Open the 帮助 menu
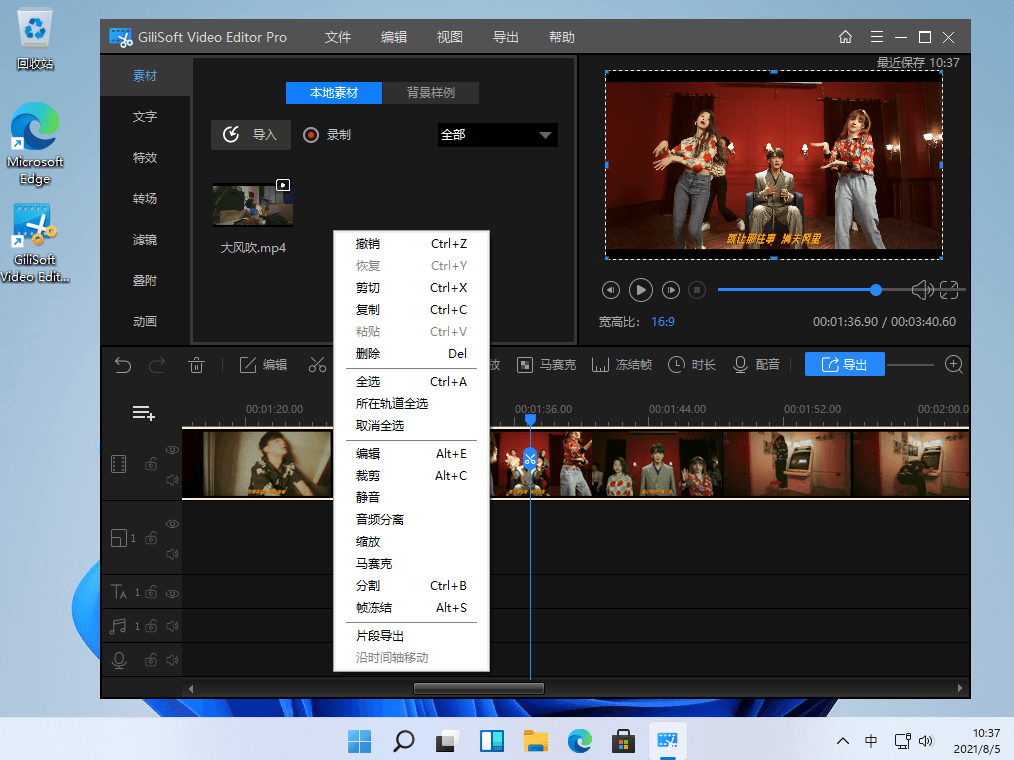The height and width of the screenshot is (760, 1014). click(x=561, y=37)
